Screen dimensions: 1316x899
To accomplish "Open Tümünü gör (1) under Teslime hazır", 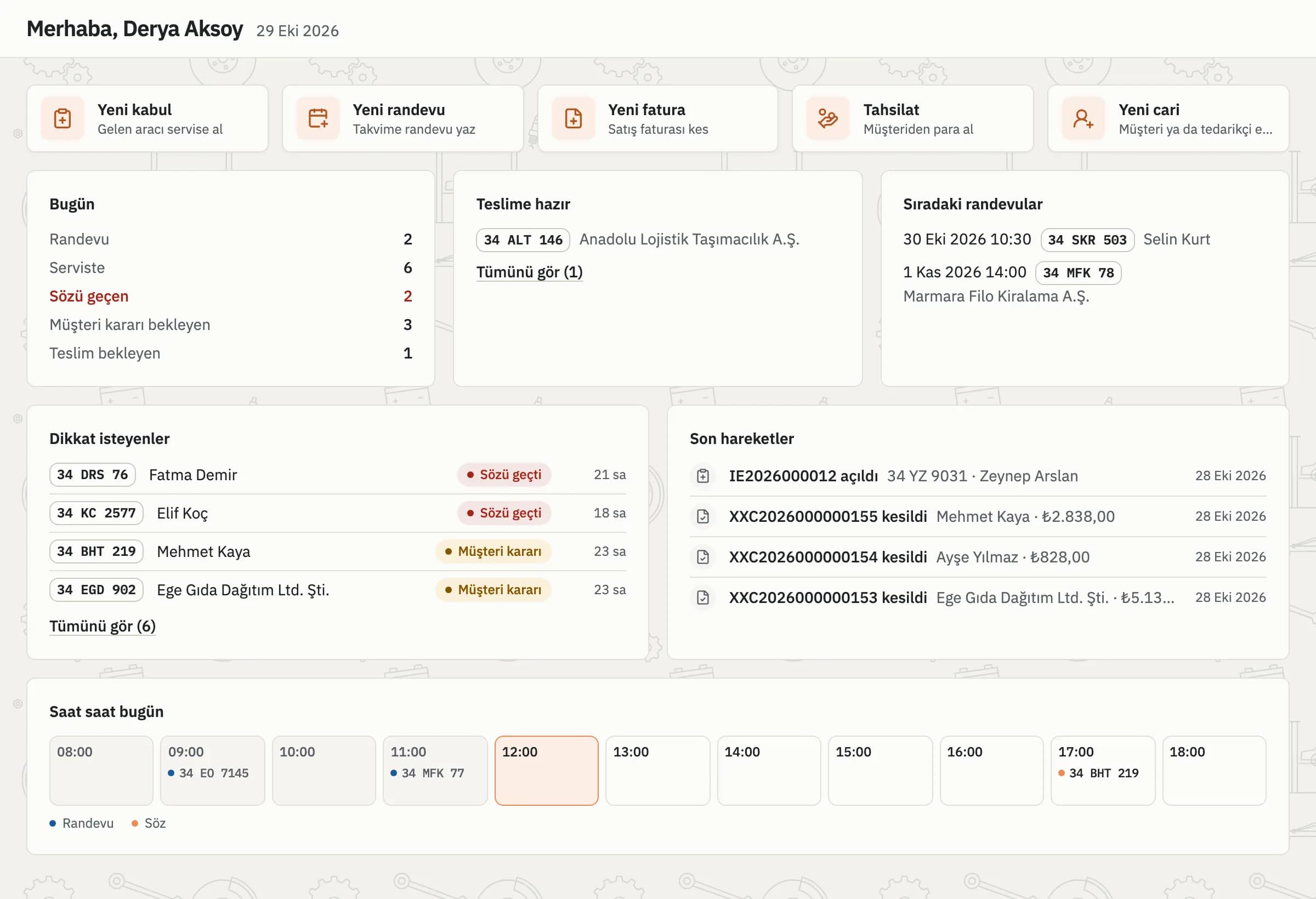I will point(529,272).
